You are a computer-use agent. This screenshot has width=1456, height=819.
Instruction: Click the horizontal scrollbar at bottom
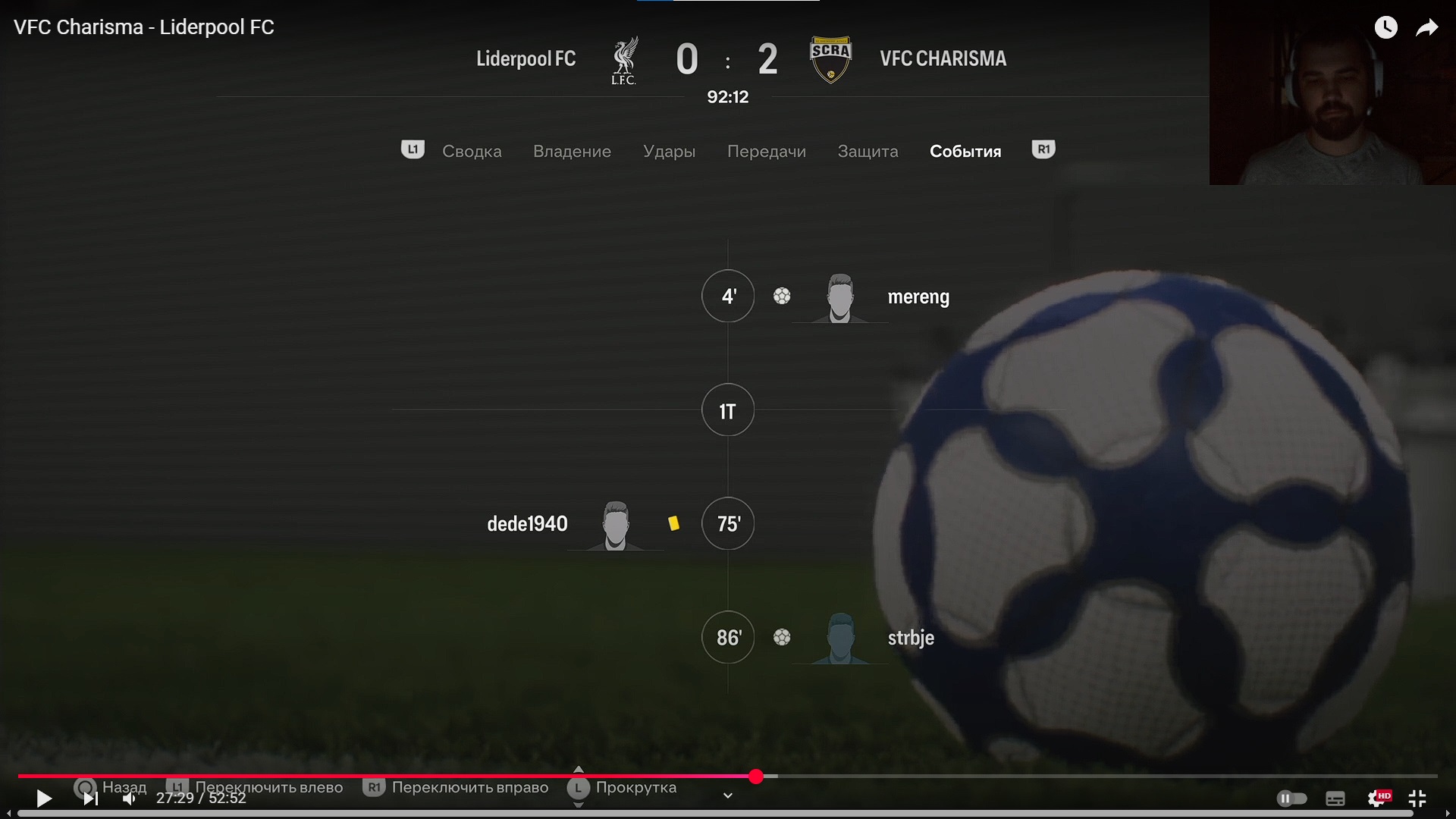[716, 814]
